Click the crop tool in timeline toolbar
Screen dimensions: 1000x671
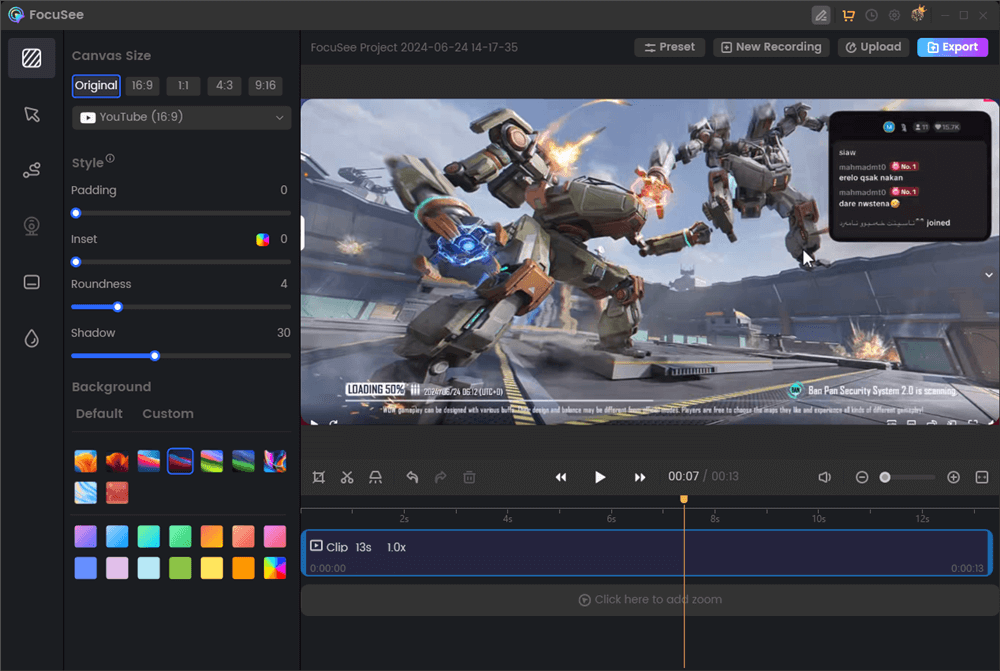click(x=319, y=477)
